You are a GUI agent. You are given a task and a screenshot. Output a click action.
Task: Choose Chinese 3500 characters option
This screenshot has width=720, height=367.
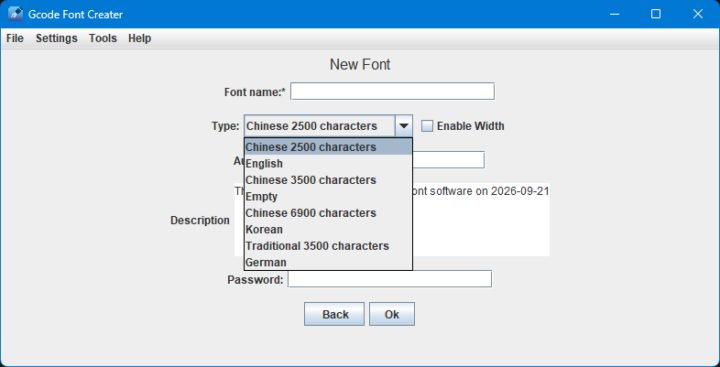328,180
